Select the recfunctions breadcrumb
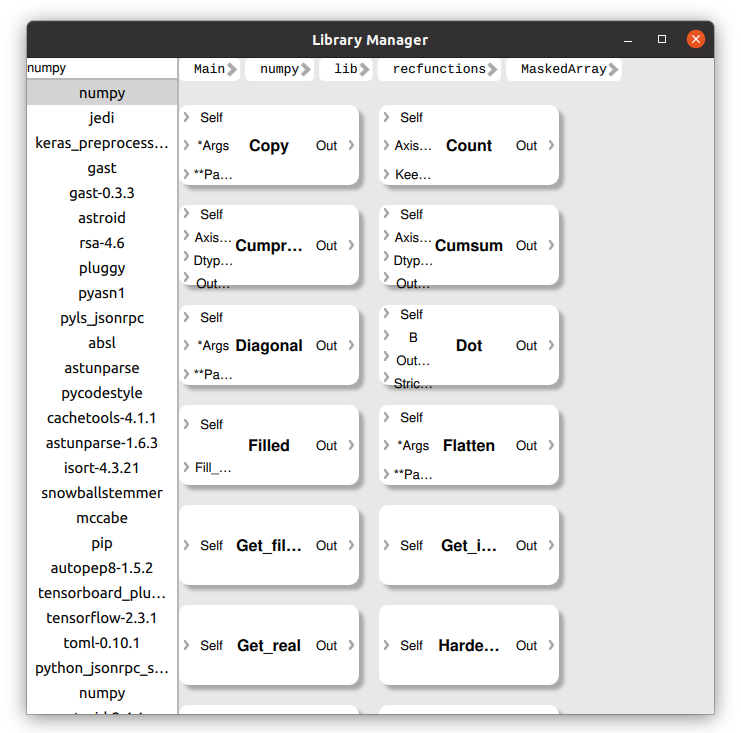Screen dimensions: 741x733 click(x=439, y=69)
